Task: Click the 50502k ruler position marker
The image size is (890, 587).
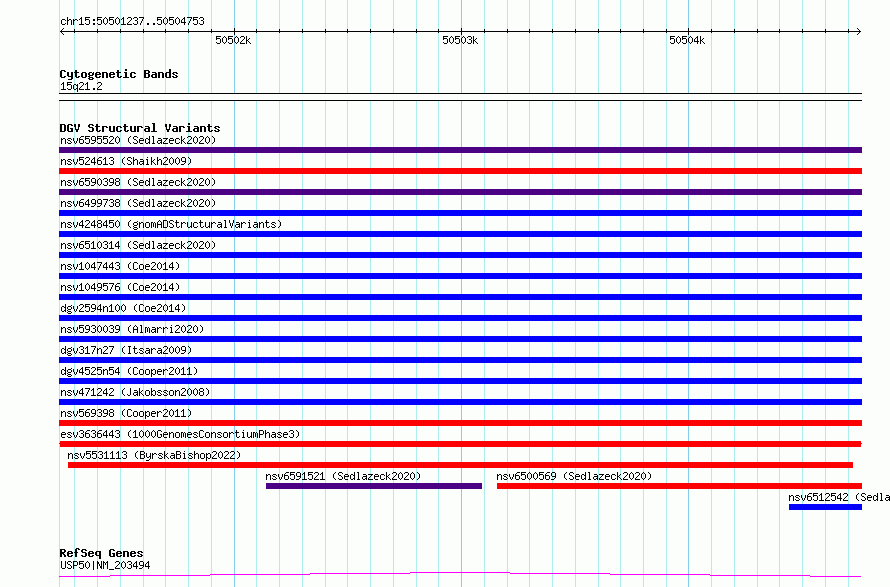Action: (233, 40)
